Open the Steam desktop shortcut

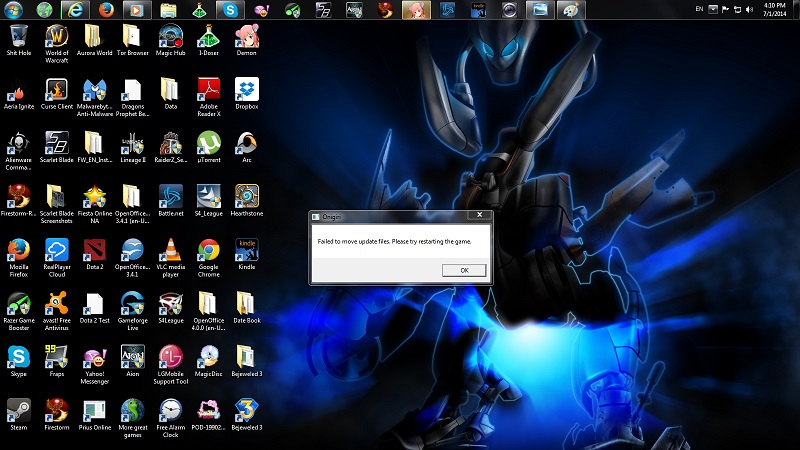pyautogui.click(x=19, y=415)
